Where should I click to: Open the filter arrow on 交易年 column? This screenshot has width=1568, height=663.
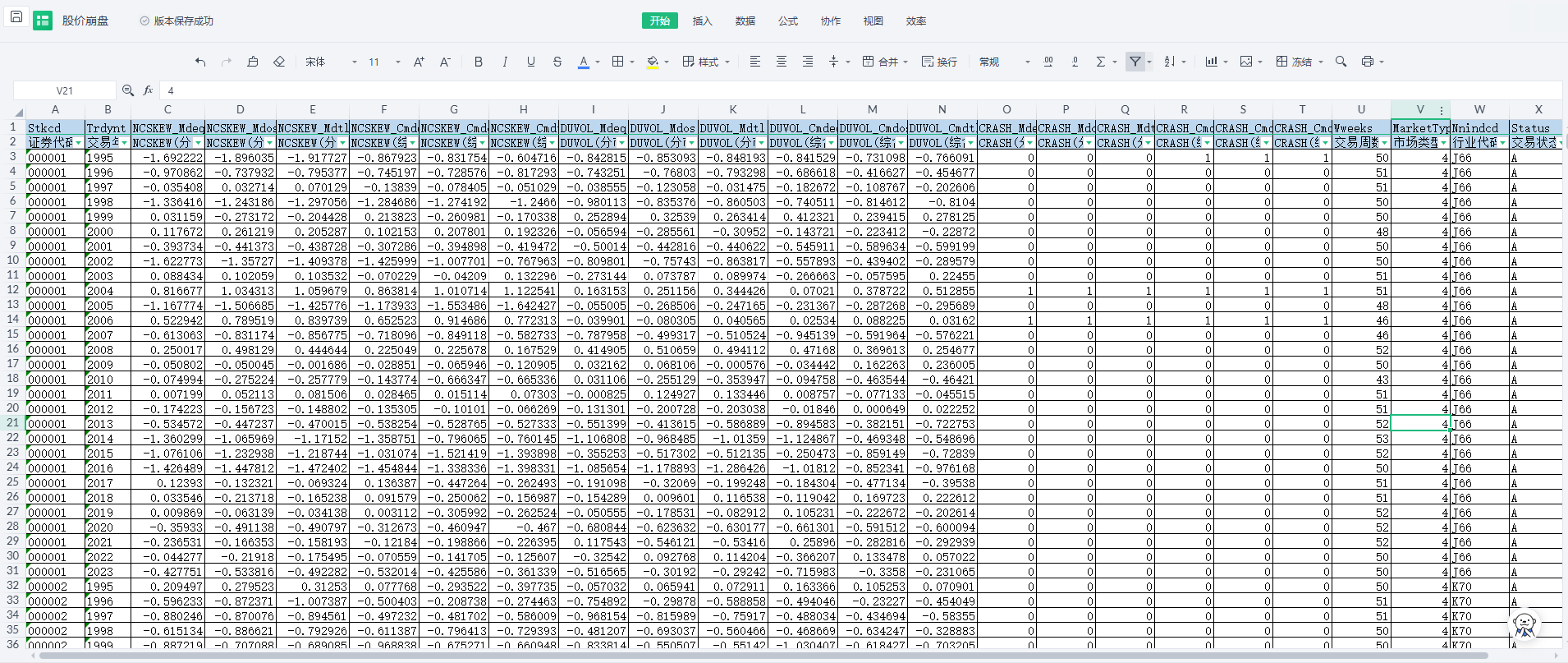click(x=125, y=143)
